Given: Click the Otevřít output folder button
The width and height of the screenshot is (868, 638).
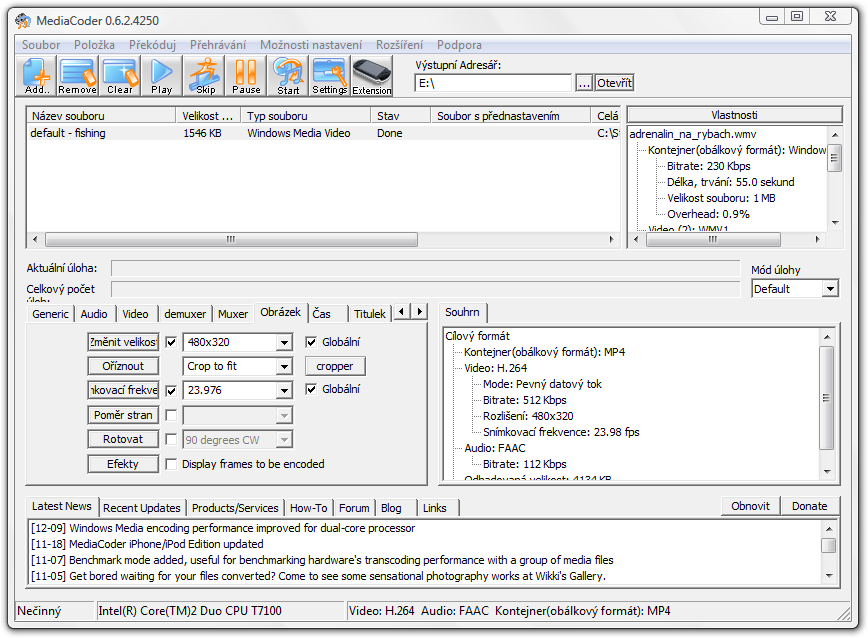Looking at the screenshot, I should click(x=614, y=83).
